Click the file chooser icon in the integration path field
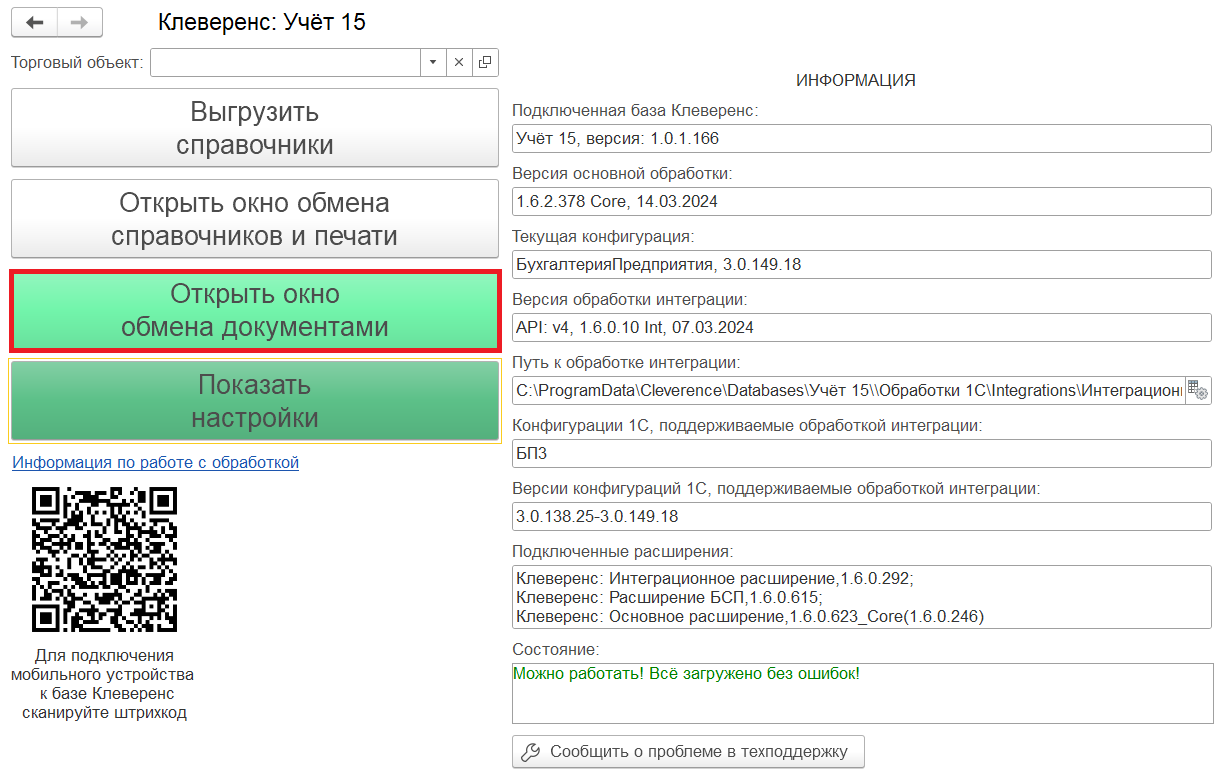 click(x=1198, y=389)
